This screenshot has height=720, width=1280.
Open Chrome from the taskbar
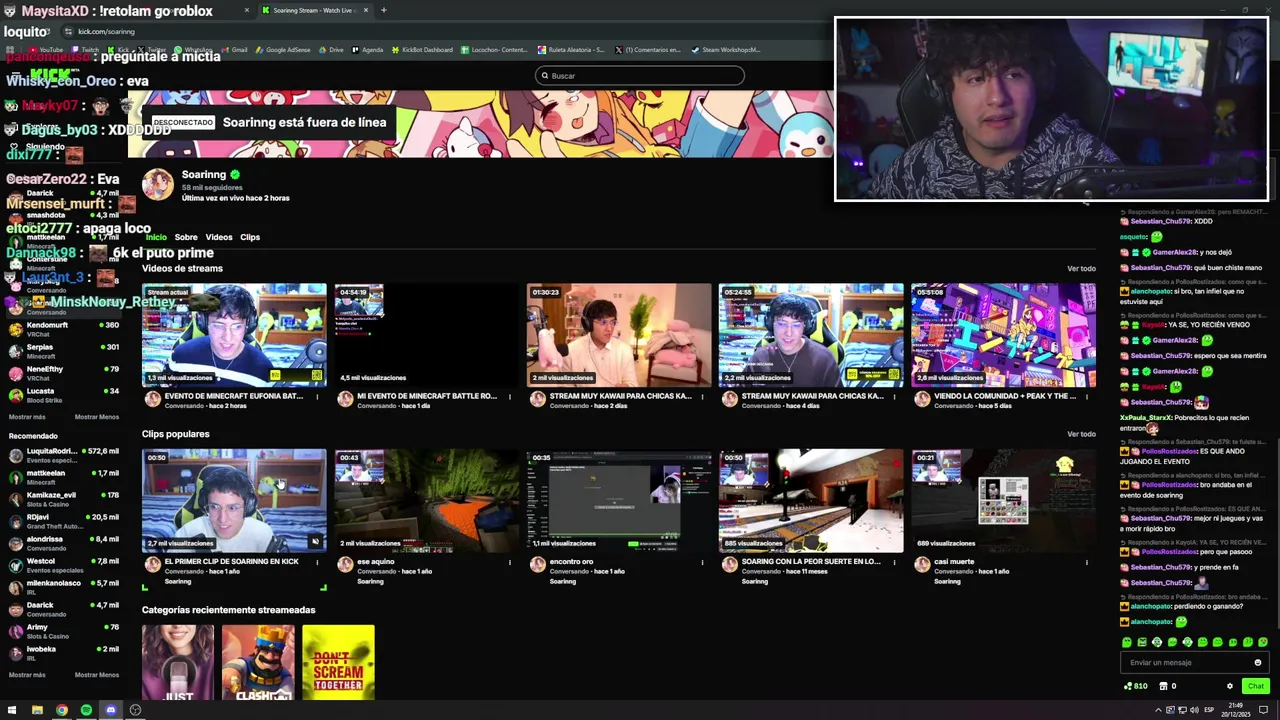62,710
